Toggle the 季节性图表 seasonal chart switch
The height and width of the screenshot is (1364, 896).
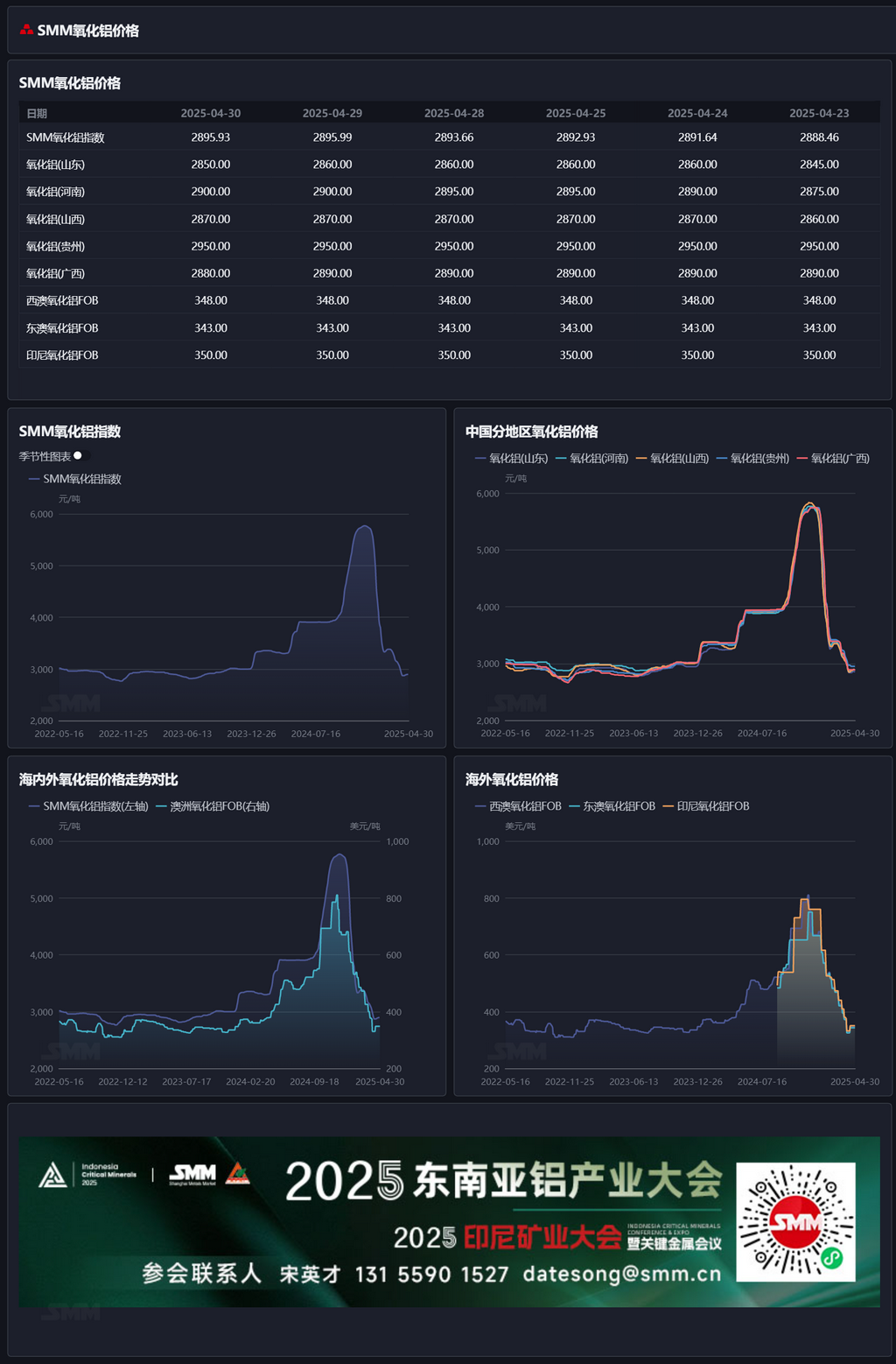(x=81, y=455)
